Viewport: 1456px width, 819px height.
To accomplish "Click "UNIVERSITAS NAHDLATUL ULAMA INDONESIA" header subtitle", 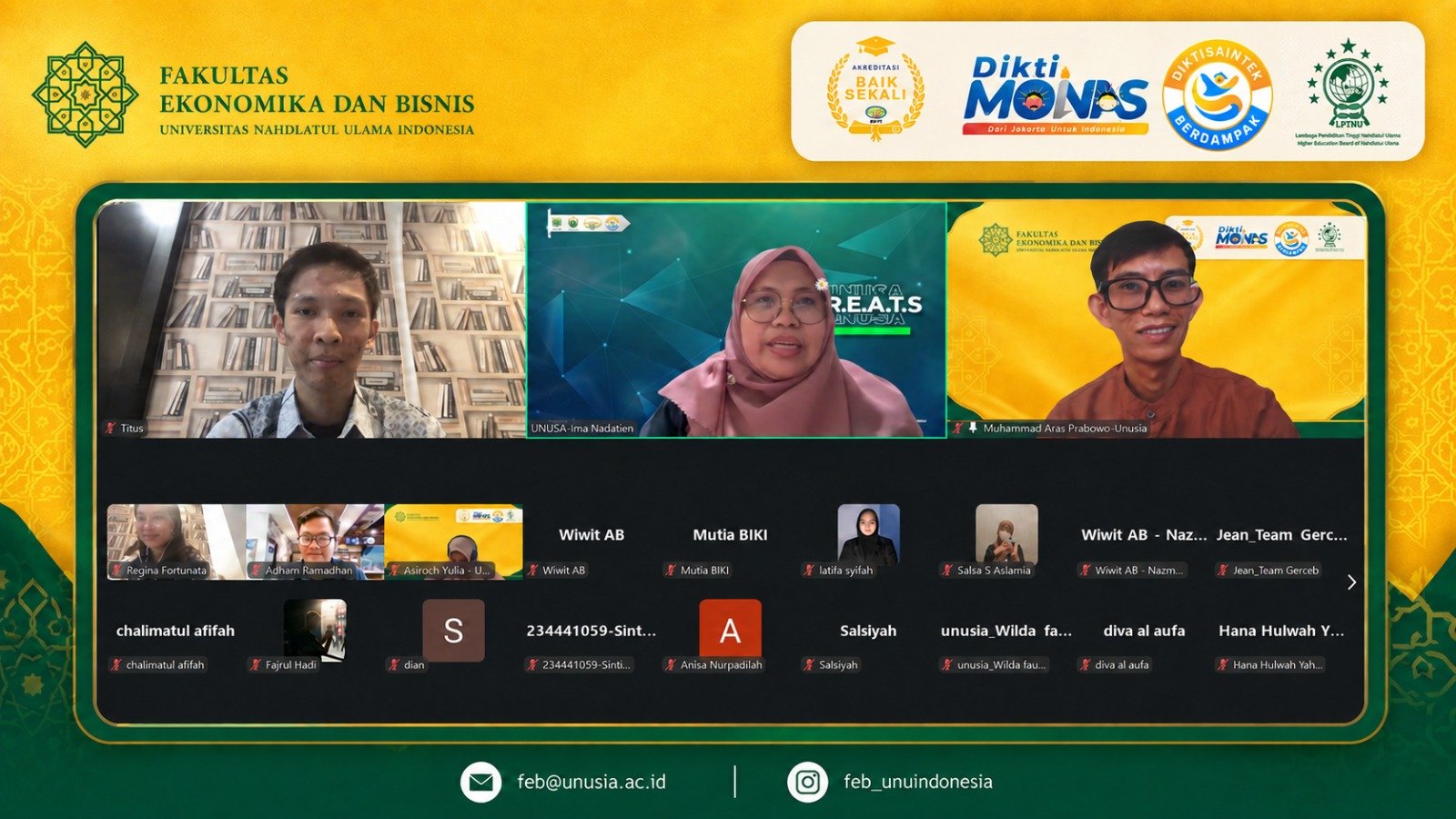I will coord(317,130).
